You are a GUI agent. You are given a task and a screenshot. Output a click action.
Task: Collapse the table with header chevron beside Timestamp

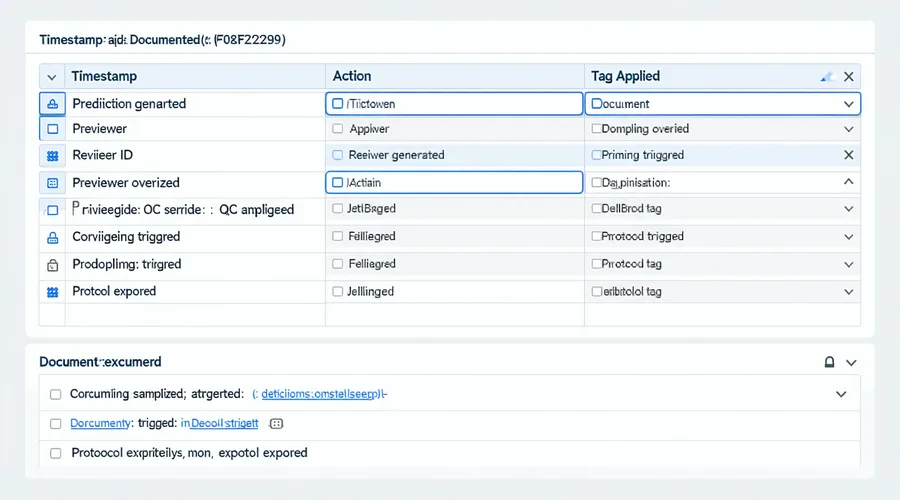(x=52, y=77)
